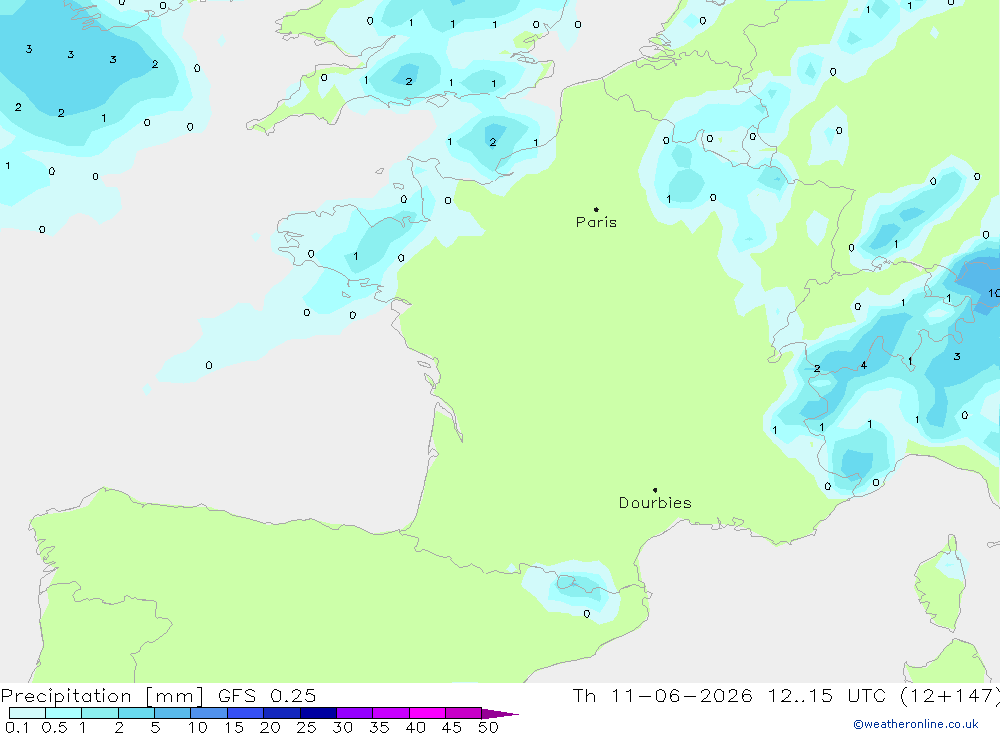Click the legend value 45

(x=452, y=727)
